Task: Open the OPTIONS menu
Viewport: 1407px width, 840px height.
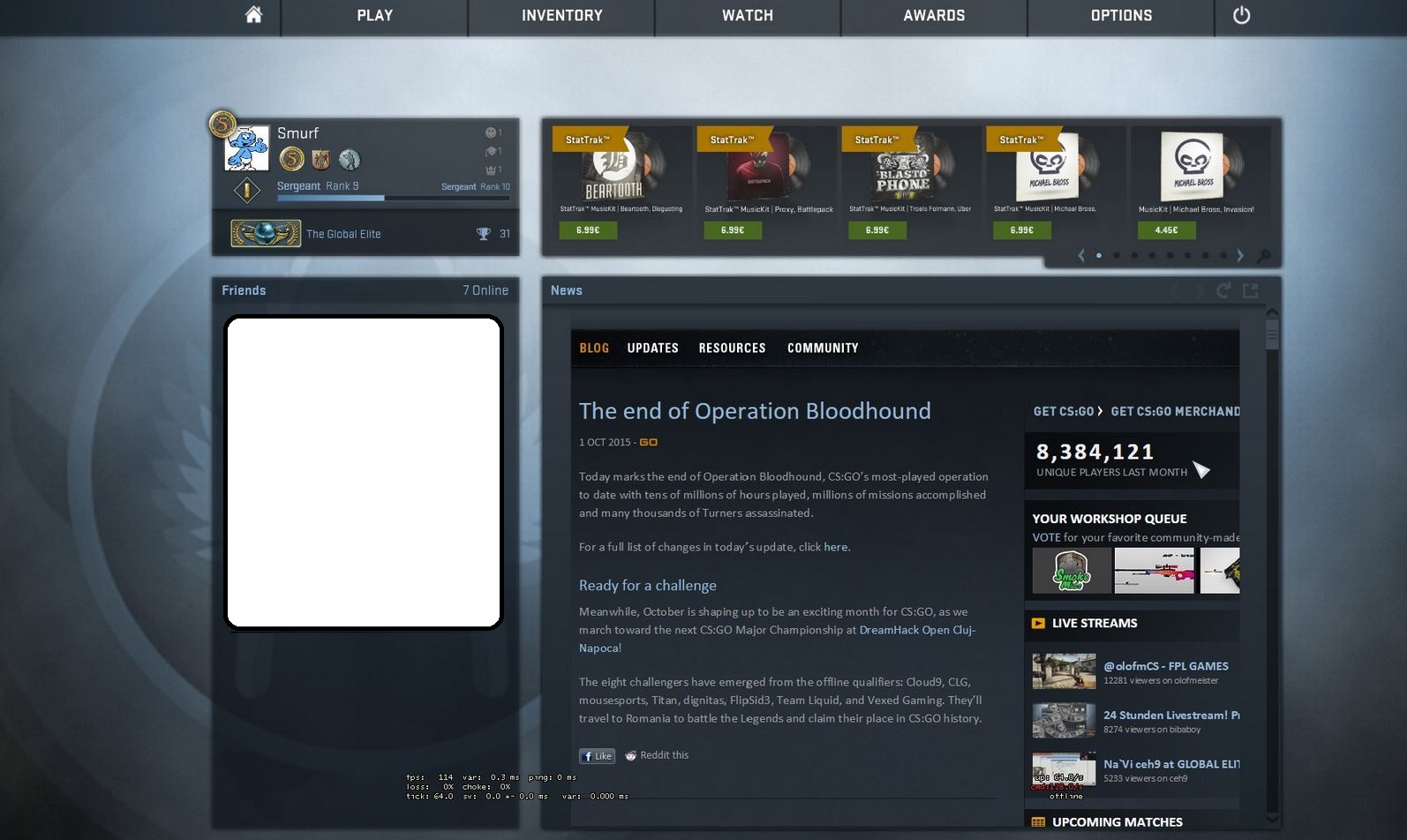Action: pyautogui.click(x=1121, y=16)
